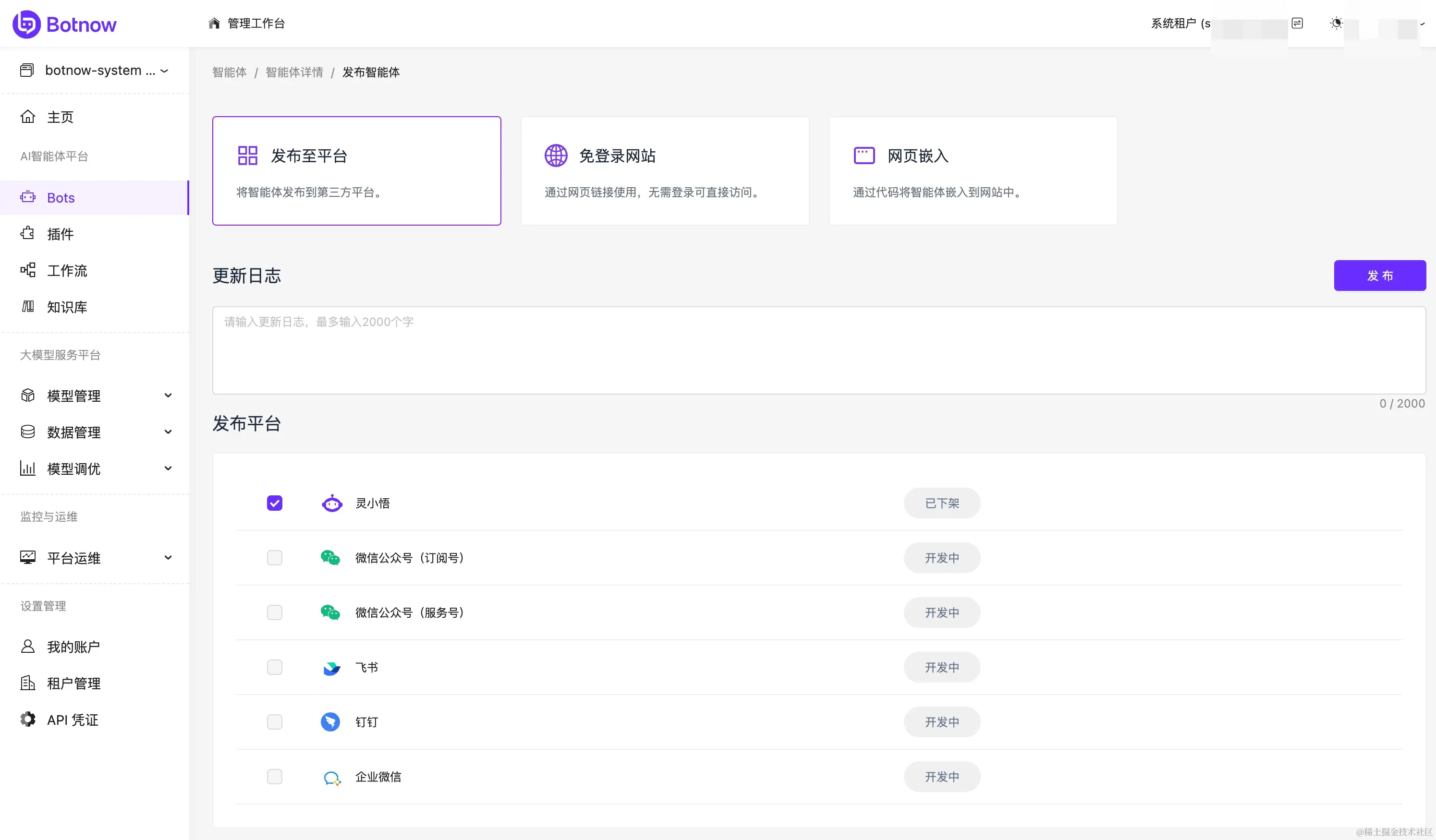Select the 网页嵌入 publish option

[x=973, y=171]
